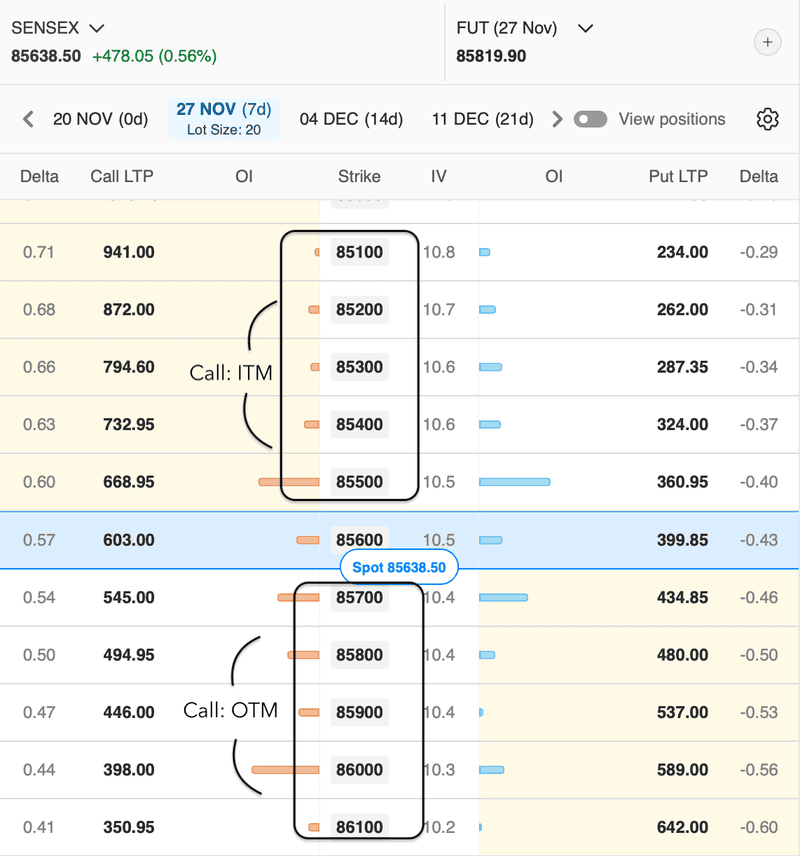Screen dimensions: 800x856
Task: Select the 04 DEC (14d) expiry tab
Action: coord(351,119)
